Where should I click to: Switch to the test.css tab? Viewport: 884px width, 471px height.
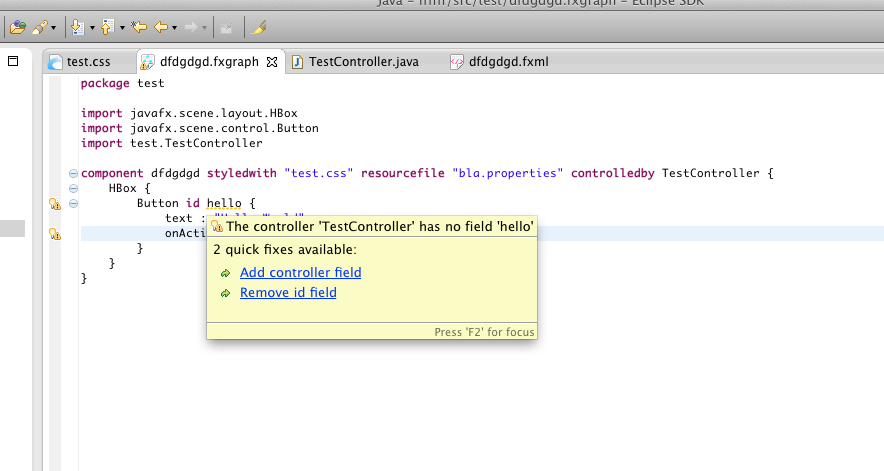(87, 62)
